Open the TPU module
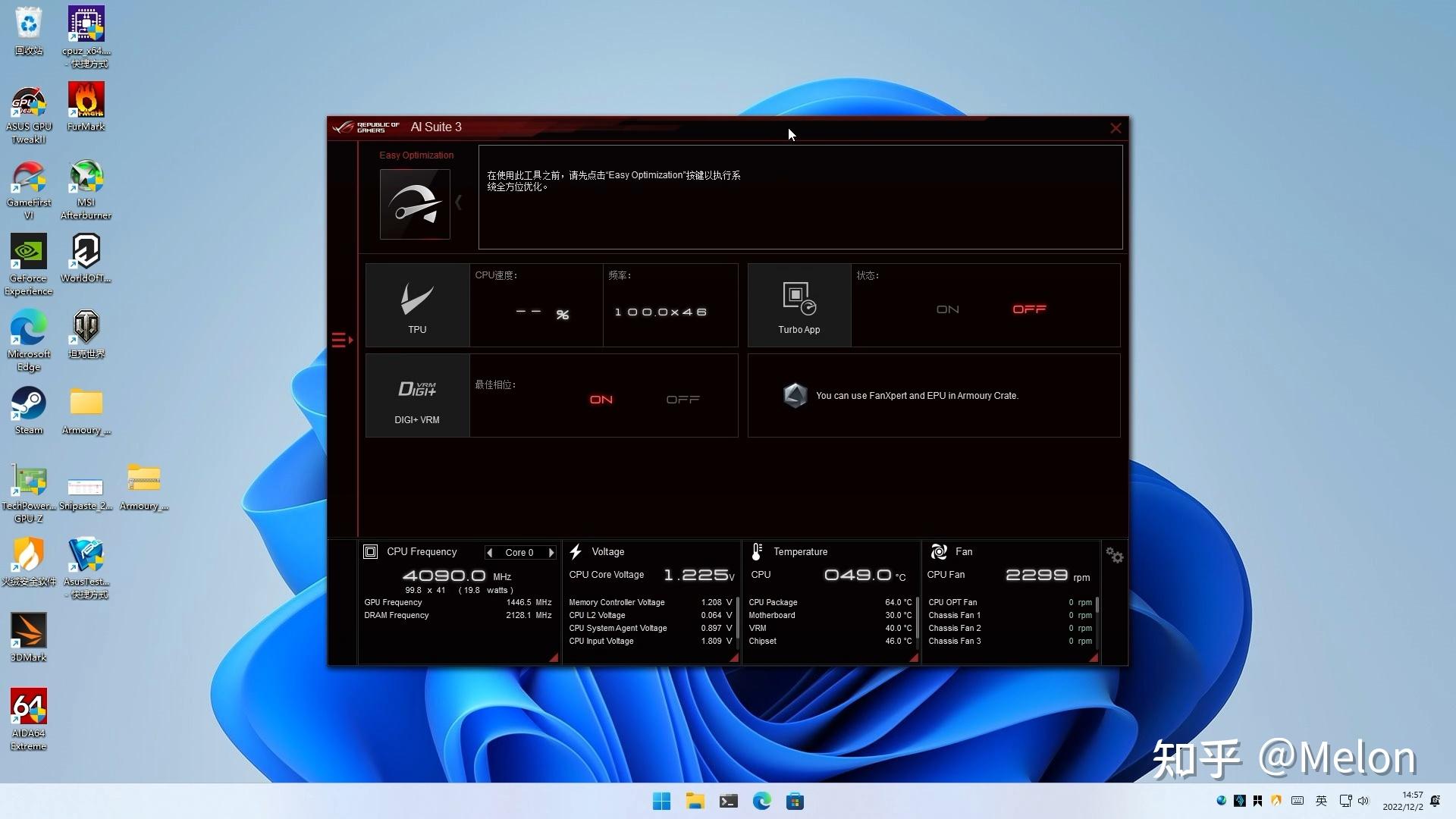 click(x=417, y=305)
